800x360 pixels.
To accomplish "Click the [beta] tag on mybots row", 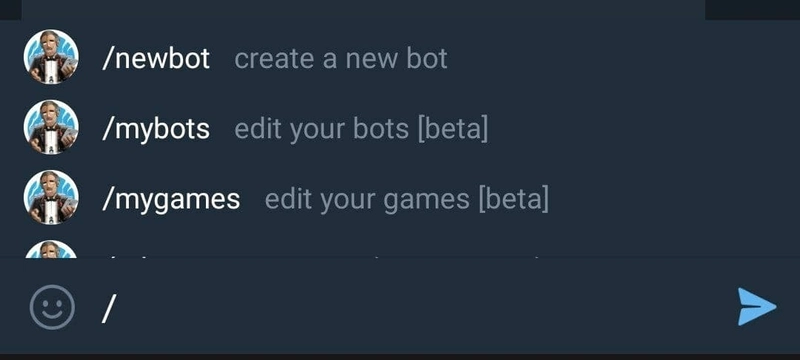I will [x=453, y=129].
